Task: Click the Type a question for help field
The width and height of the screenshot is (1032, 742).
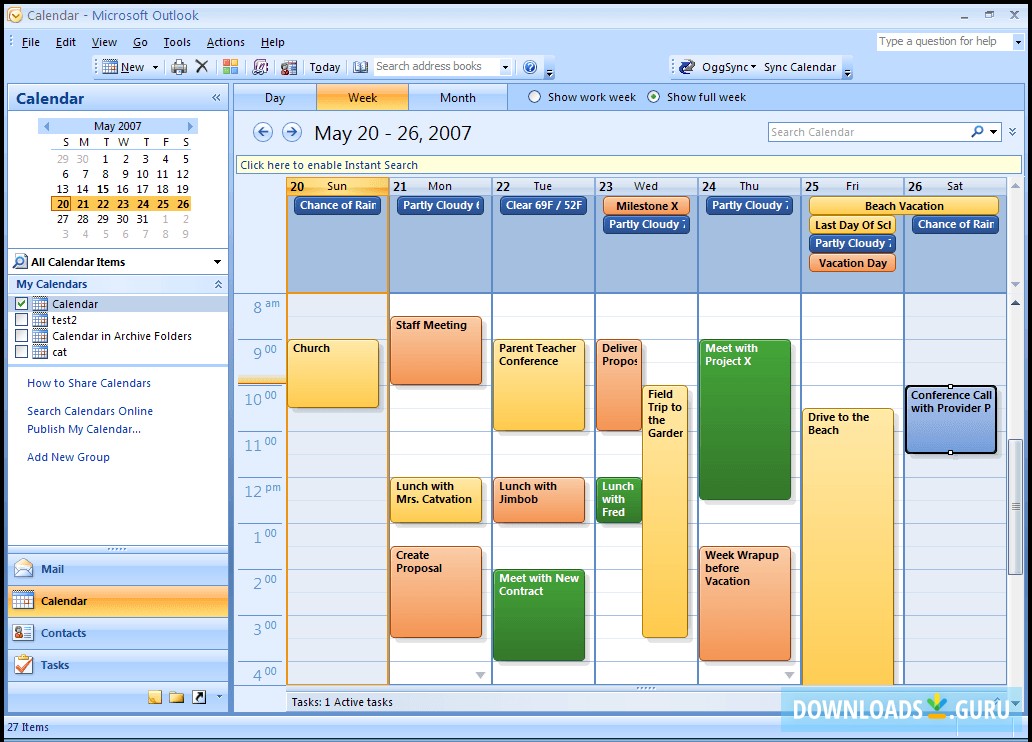Action: [944, 41]
